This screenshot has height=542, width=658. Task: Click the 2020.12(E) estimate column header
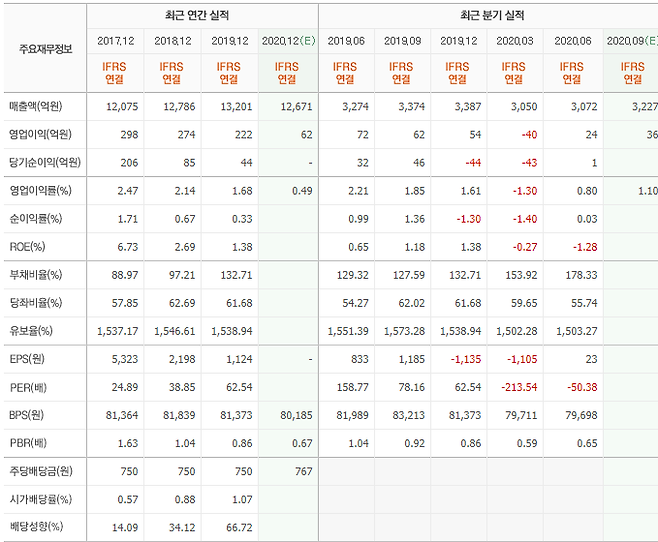click(287, 41)
